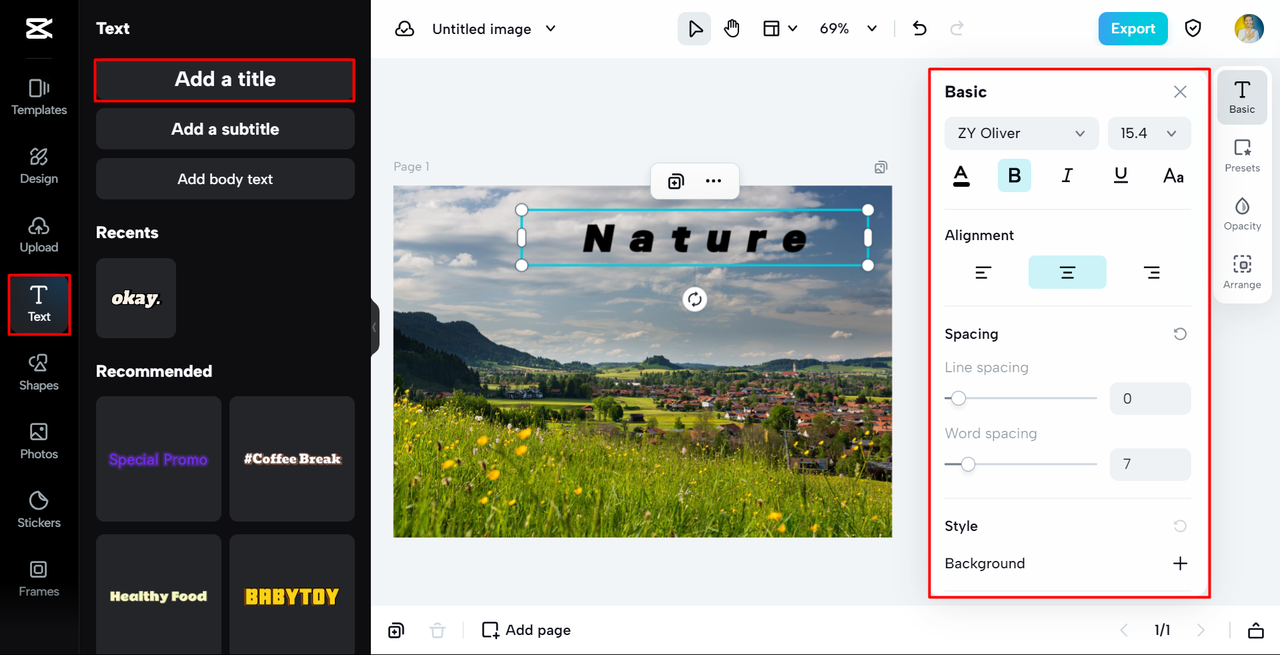Duplicate text with floating toolbar icon
Screen dimensions: 1280x655
tap(676, 181)
